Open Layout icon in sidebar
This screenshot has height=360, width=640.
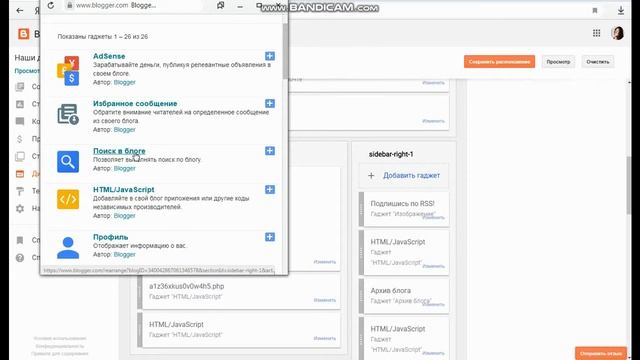[x=20, y=174]
